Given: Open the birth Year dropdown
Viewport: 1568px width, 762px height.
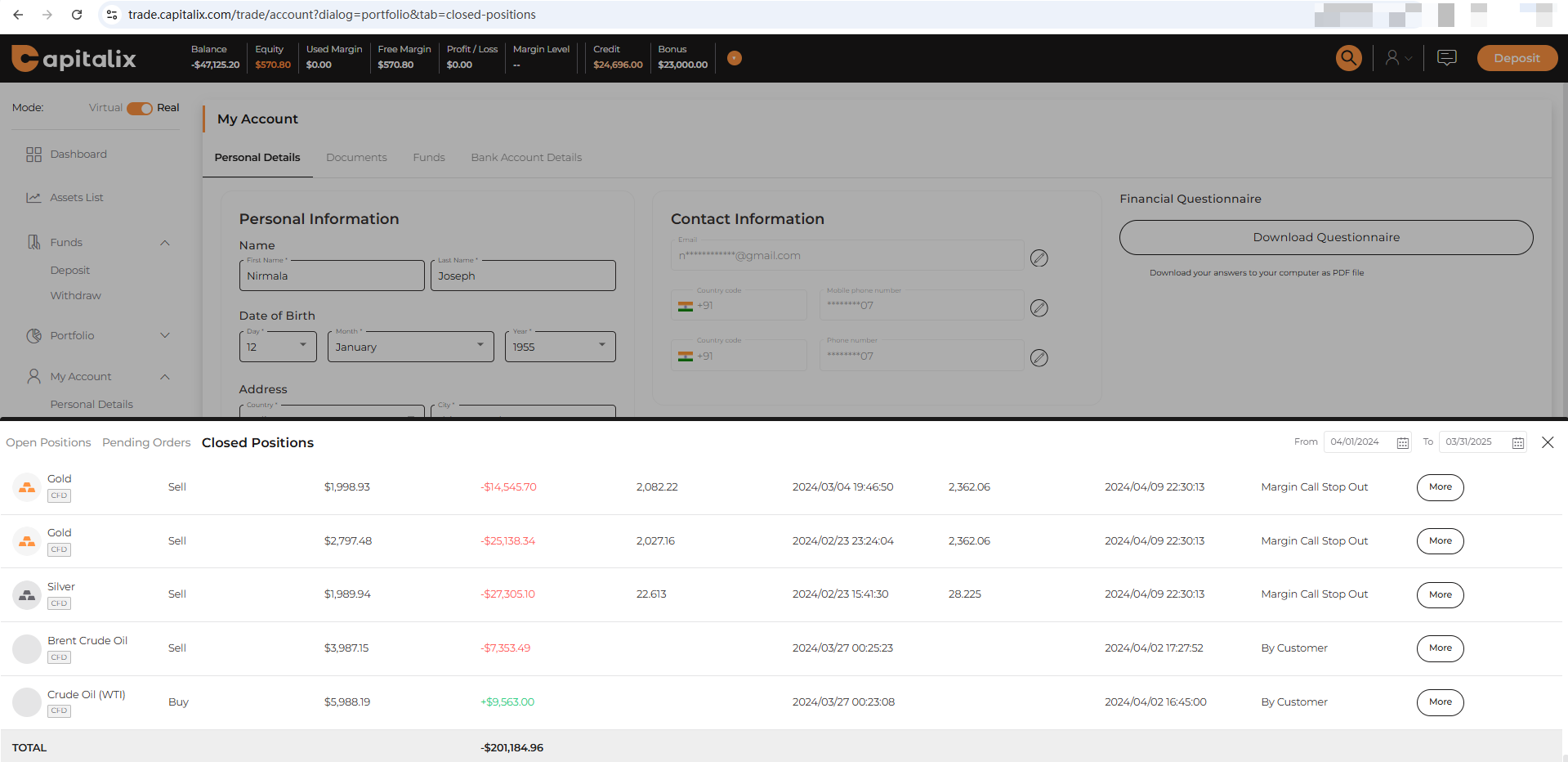Looking at the screenshot, I should [560, 347].
